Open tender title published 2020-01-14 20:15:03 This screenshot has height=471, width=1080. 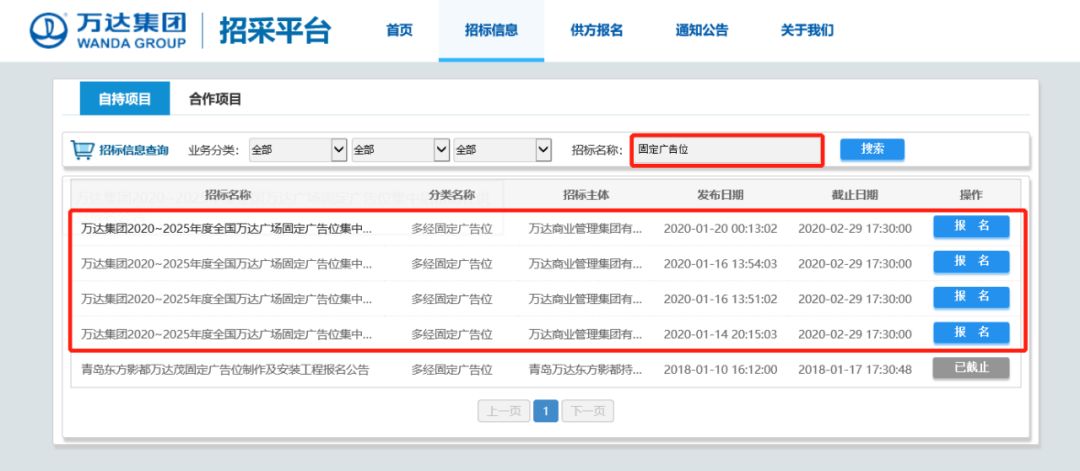click(x=226, y=335)
